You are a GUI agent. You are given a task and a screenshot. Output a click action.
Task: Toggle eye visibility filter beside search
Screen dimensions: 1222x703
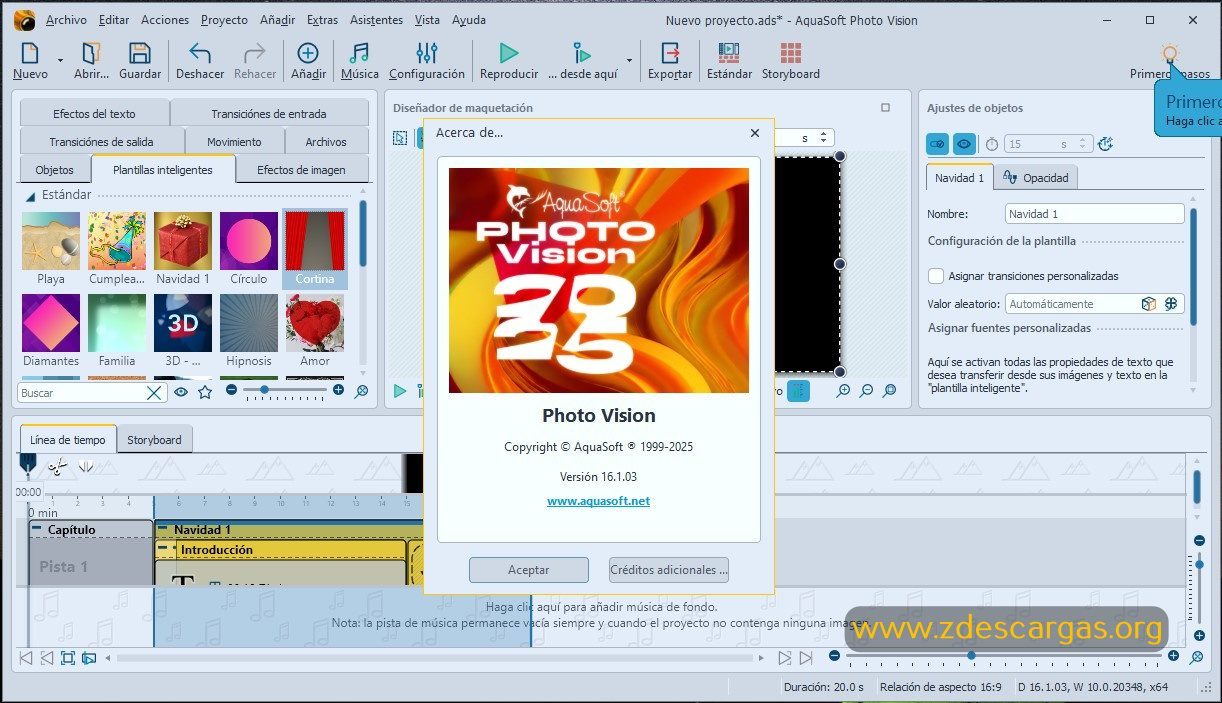[x=181, y=392]
